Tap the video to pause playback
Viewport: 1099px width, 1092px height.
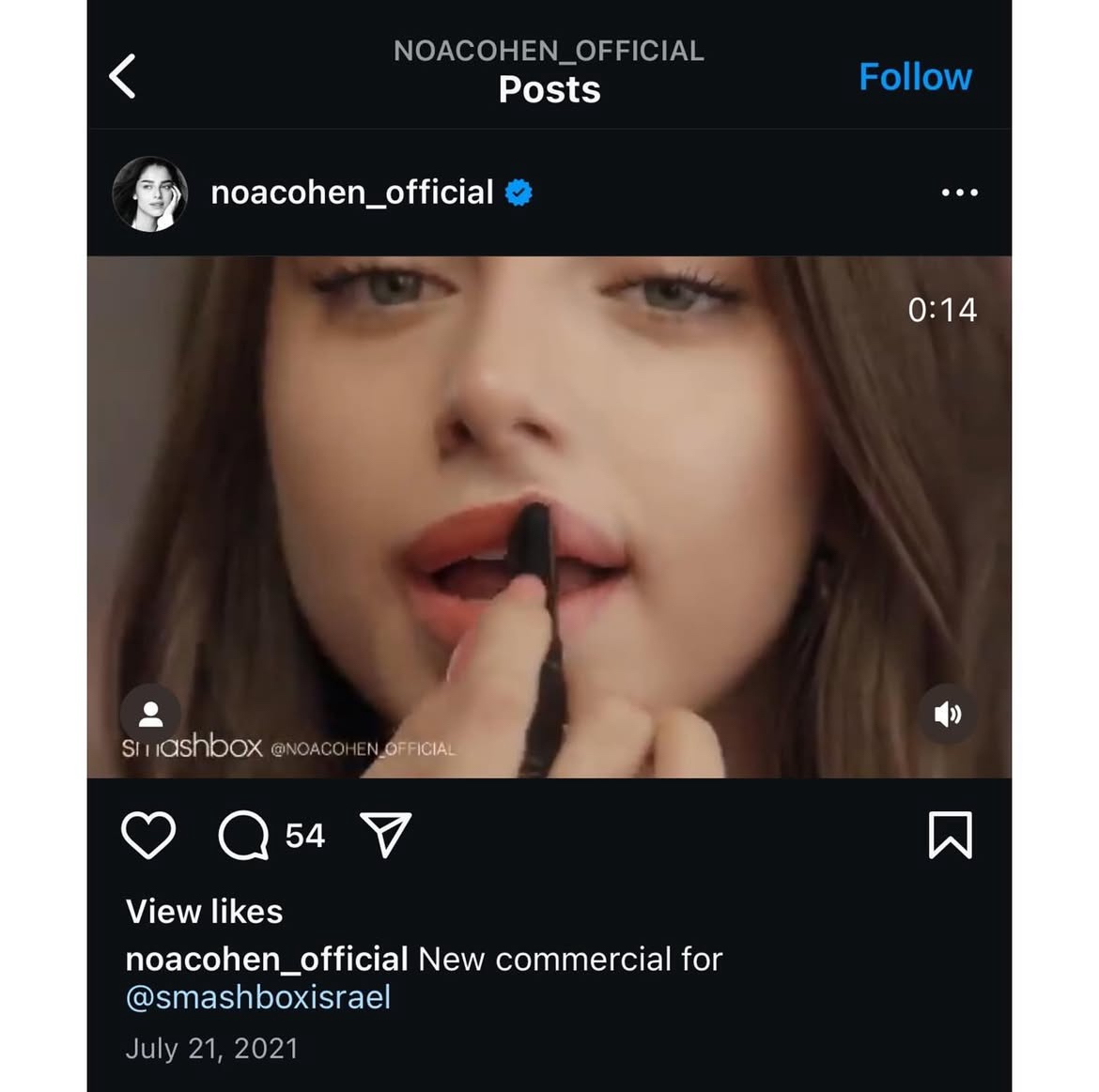549,517
